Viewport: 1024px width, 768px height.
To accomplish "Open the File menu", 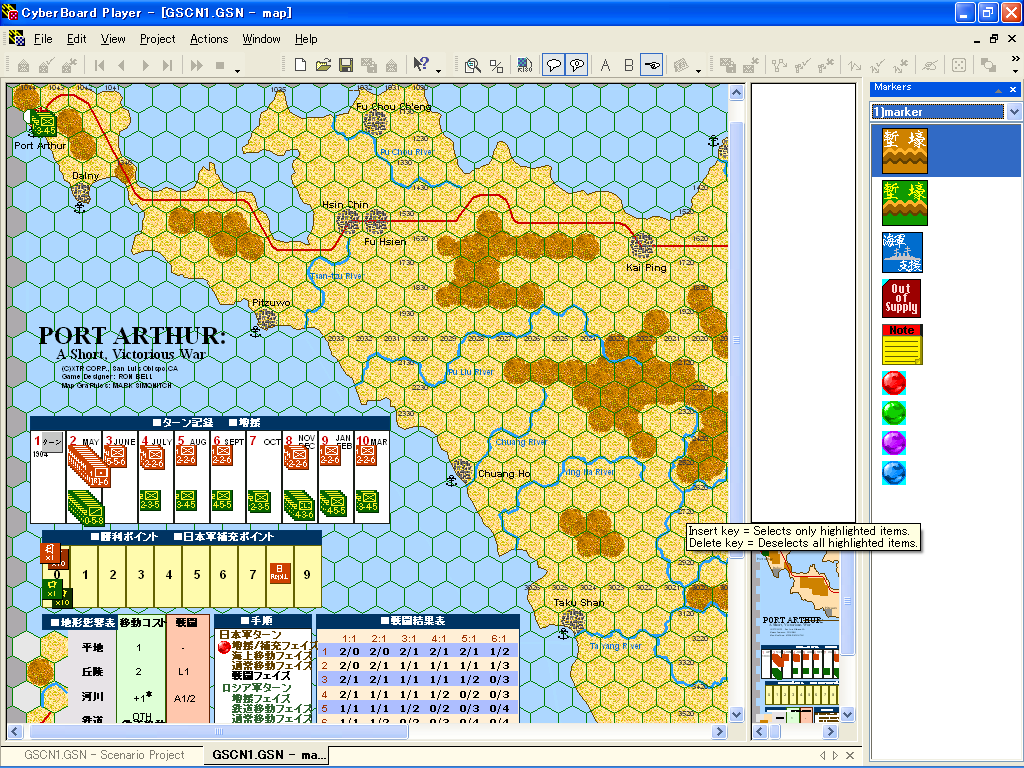I will click(43, 39).
